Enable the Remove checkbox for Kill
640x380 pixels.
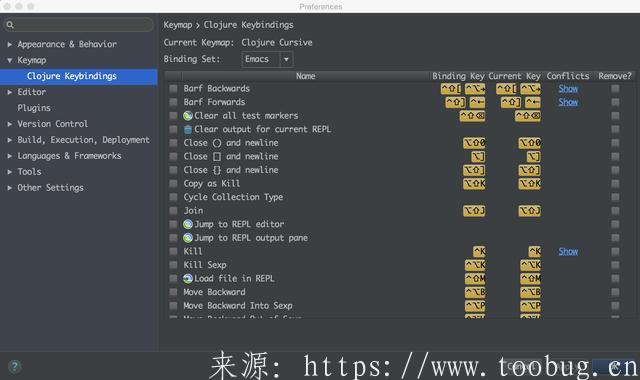click(x=615, y=251)
